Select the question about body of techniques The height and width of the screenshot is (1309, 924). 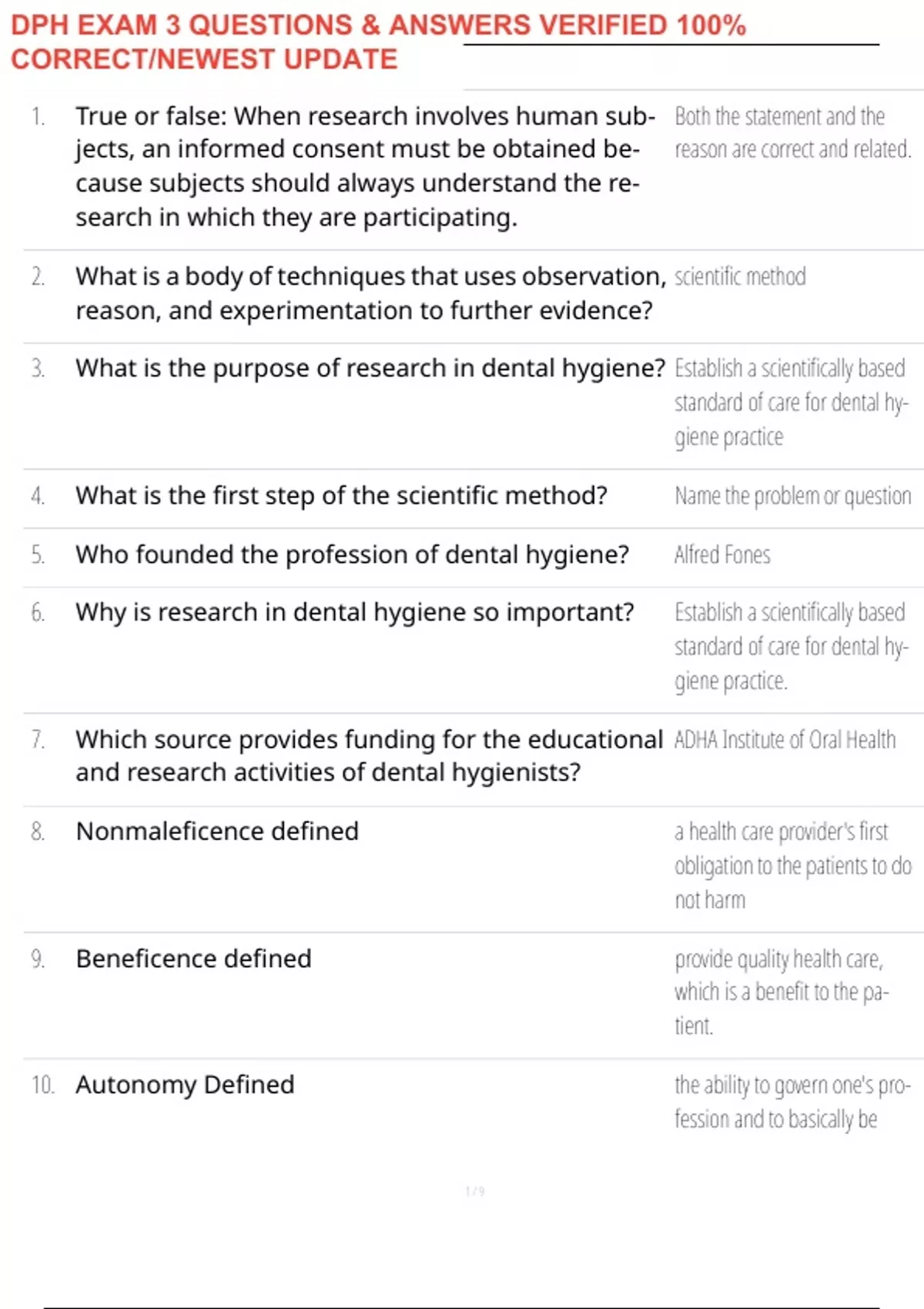[x=370, y=293]
